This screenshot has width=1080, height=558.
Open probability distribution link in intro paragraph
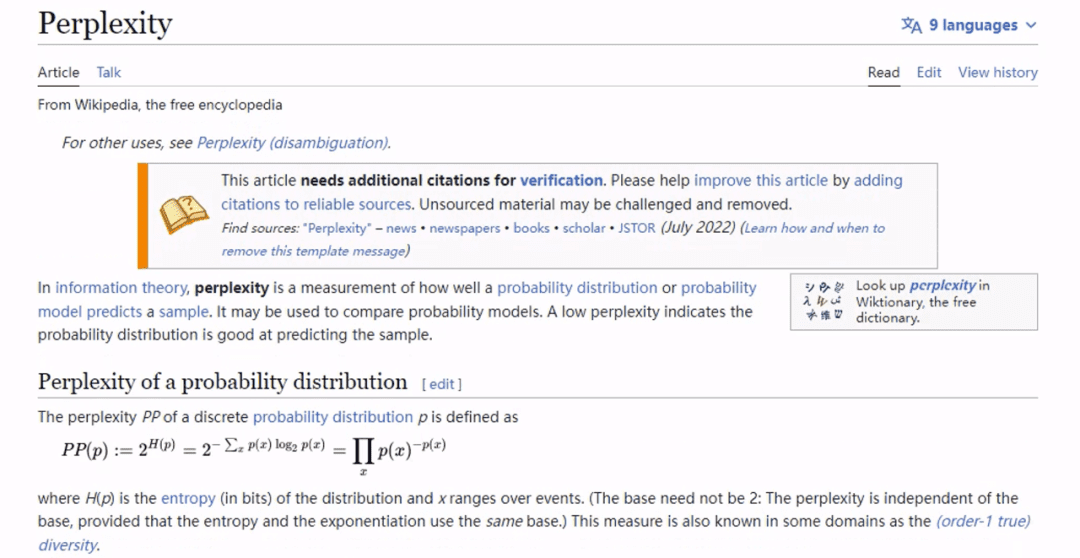(577, 288)
